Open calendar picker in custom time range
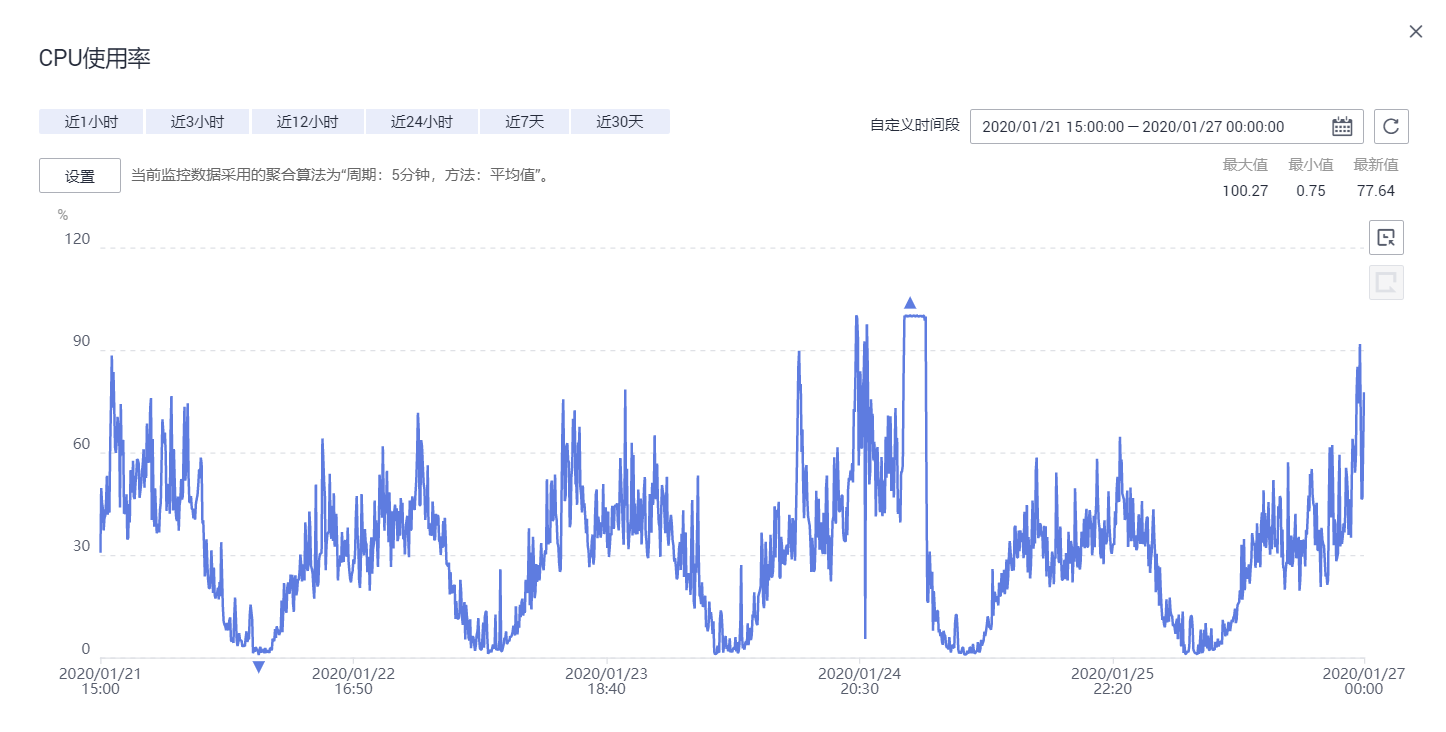The height and width of the screenshot is (732, 1446). pyautogui.click(x=1342, y=126)
